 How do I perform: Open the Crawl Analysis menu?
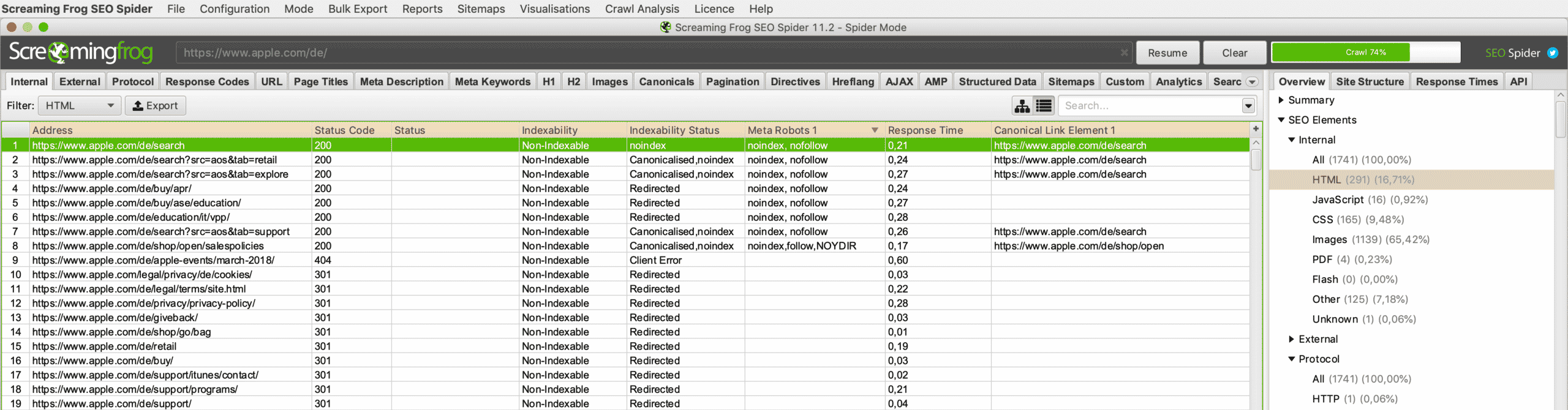click(x=642, y=9)
